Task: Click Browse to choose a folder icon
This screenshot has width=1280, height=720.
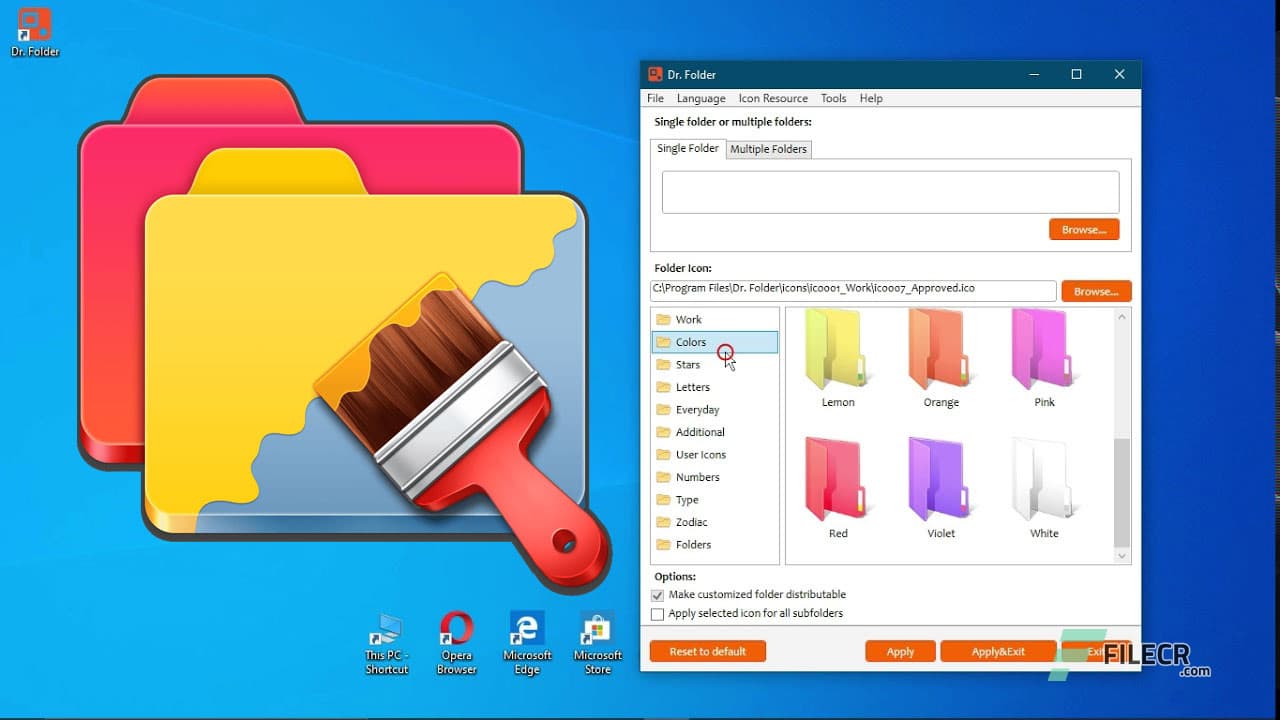Action: pos(1096,291)
